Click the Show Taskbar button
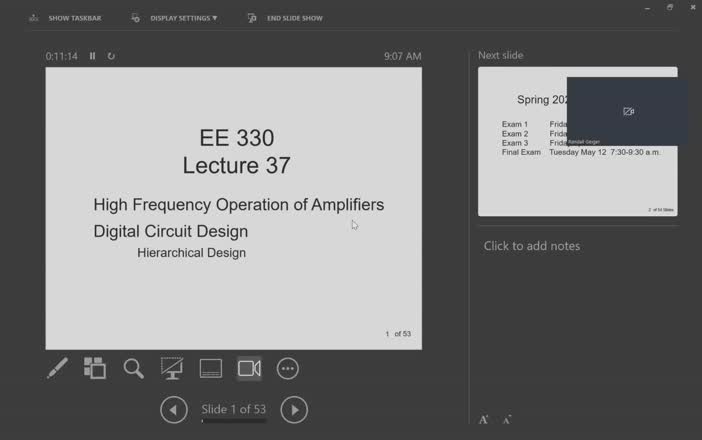Viewport: 702px width, 440px height. click(x=65, y=18)
